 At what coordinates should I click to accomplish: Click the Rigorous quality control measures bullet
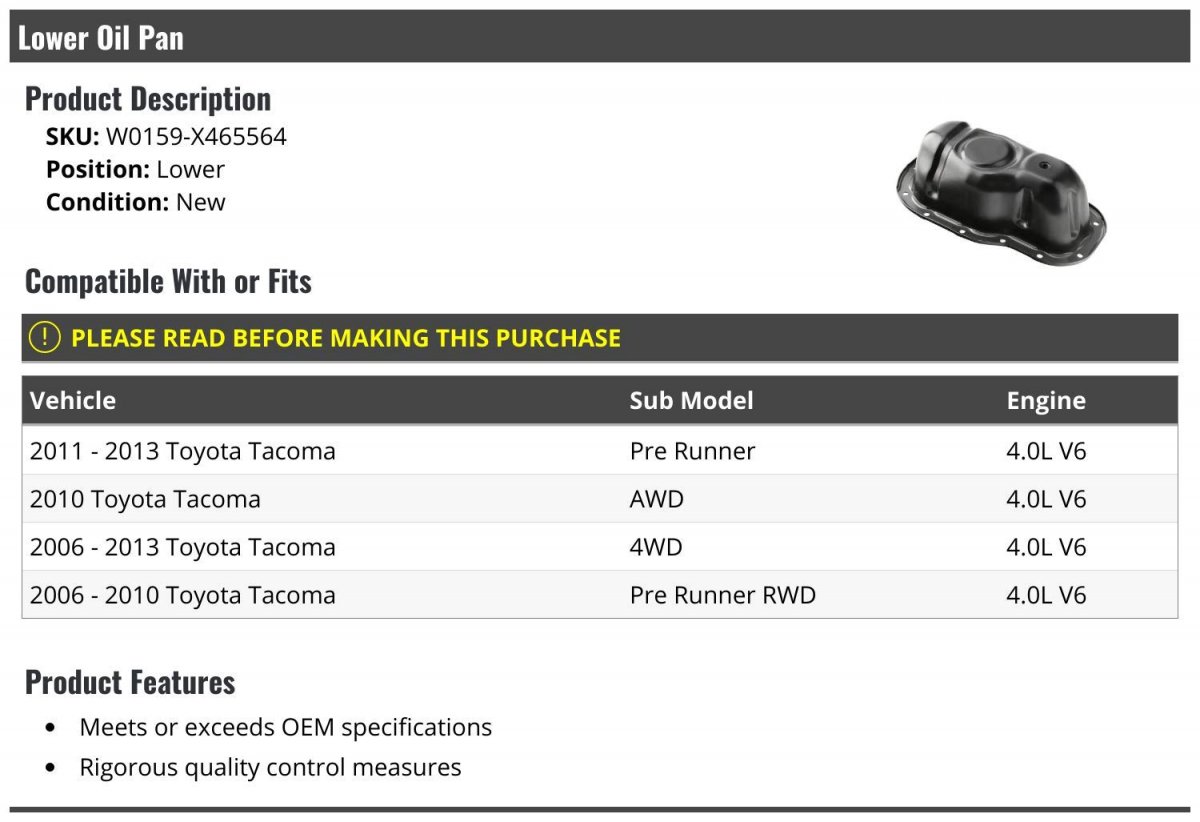pyautogui.click(x=270, y=767)
